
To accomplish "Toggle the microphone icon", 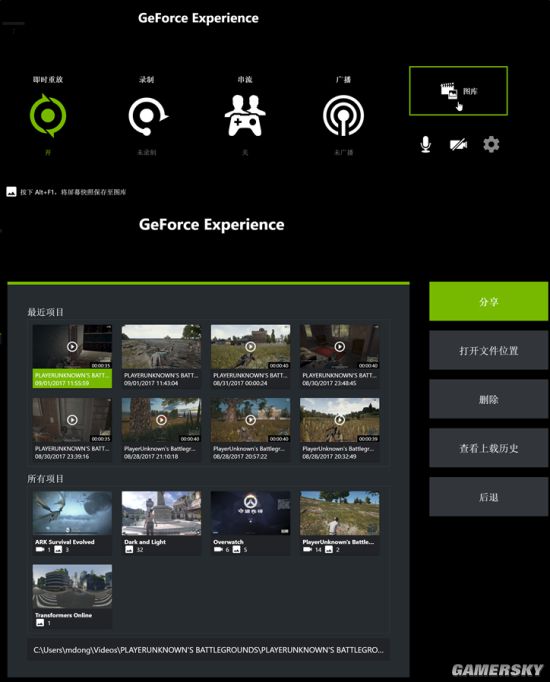I will pyautogui.click(x=426, y=144).
